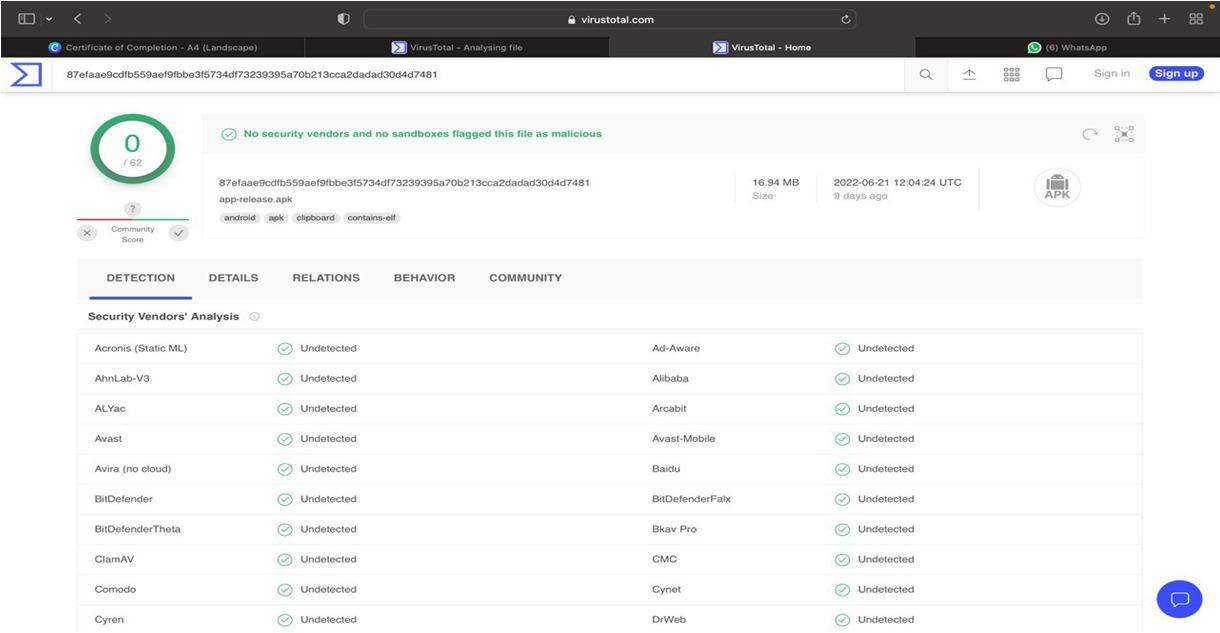Click the 16.94 MB size value

[776, 183]
